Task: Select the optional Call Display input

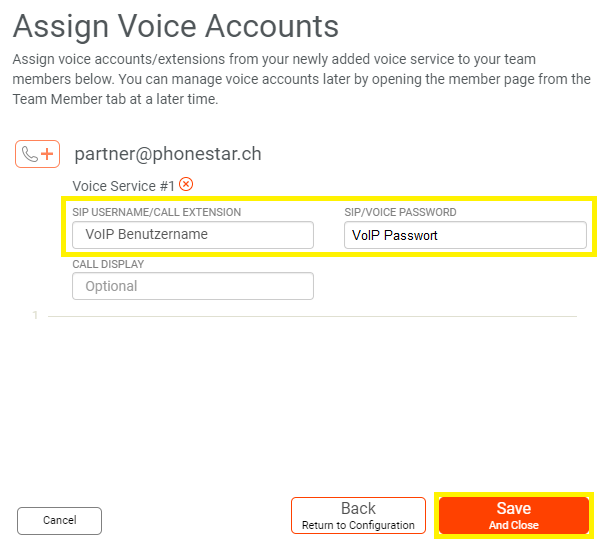Action: click(x=192, y=286)
